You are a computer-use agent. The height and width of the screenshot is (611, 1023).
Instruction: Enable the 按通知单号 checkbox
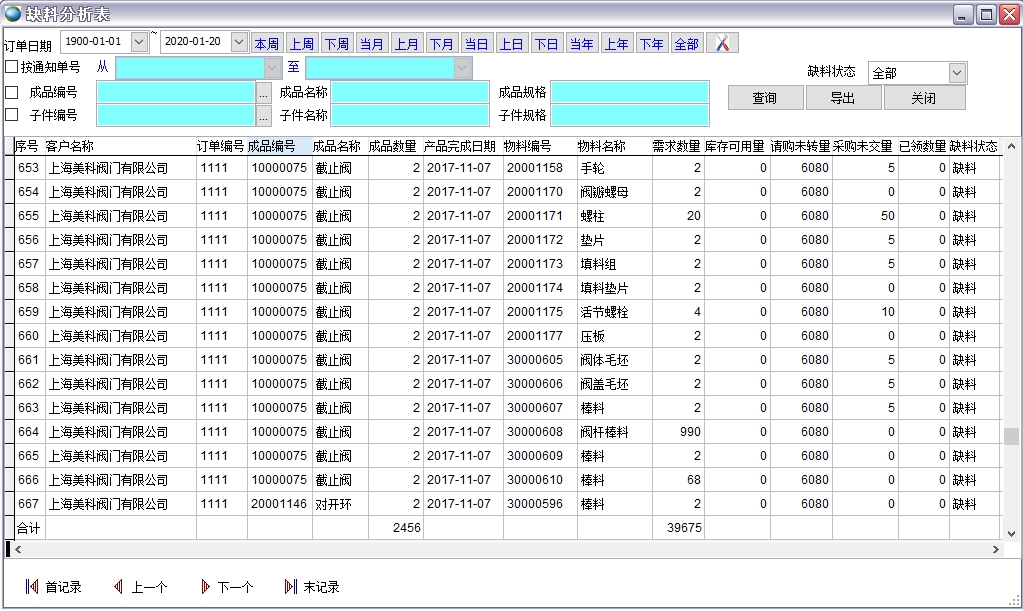12,67
